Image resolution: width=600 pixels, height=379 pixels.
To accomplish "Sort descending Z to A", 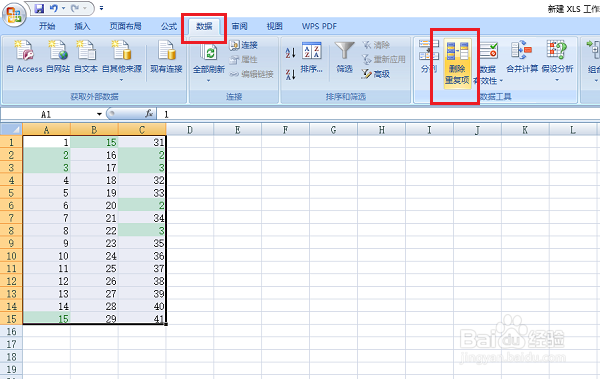I will pyautogui.click(x=290, y=74).
